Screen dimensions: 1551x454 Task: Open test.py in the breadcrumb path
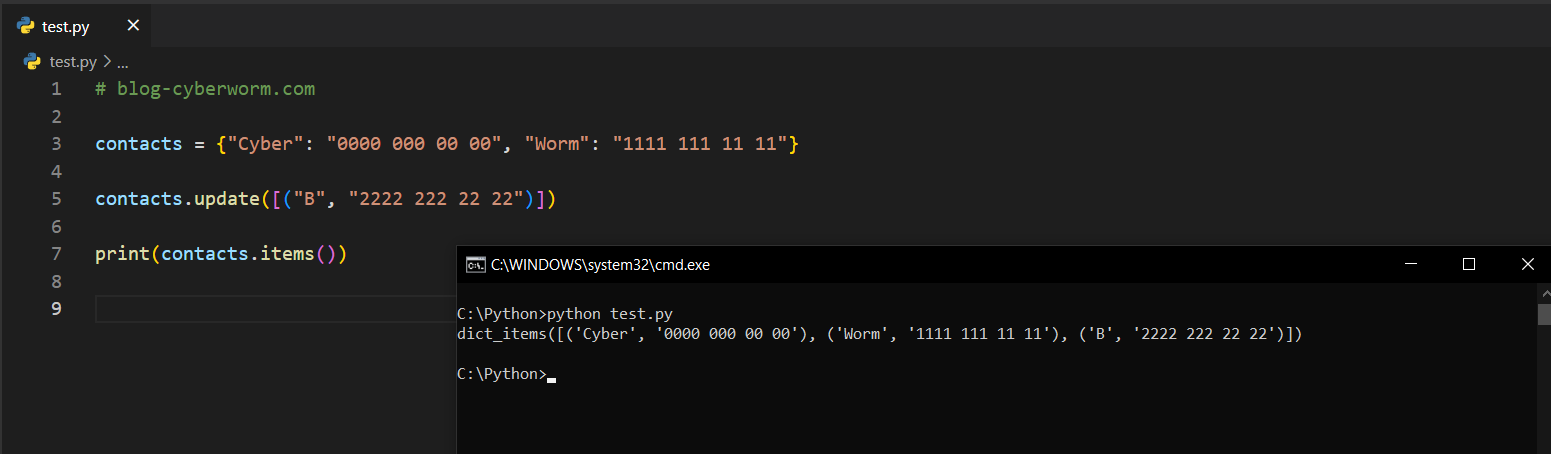[72, 62]
